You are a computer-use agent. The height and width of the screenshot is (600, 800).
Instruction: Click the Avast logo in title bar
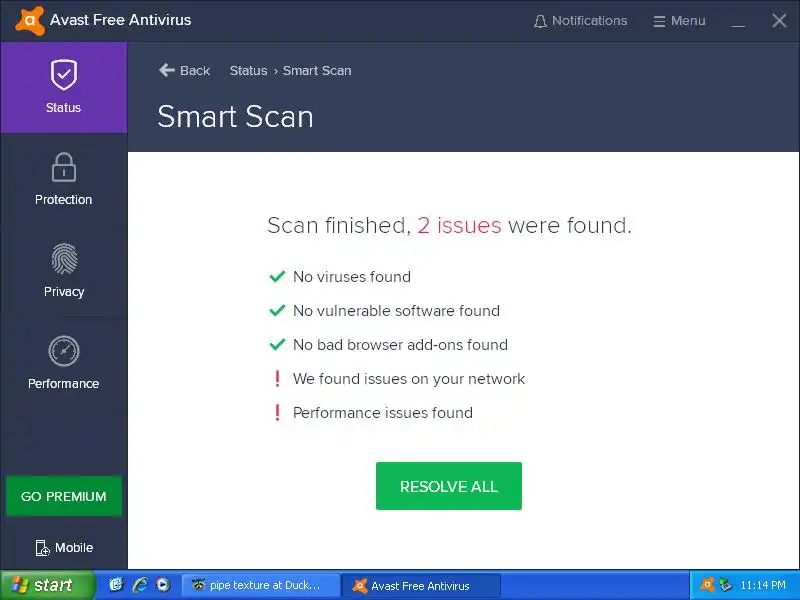pyautogui.click(x=30, y=20)
